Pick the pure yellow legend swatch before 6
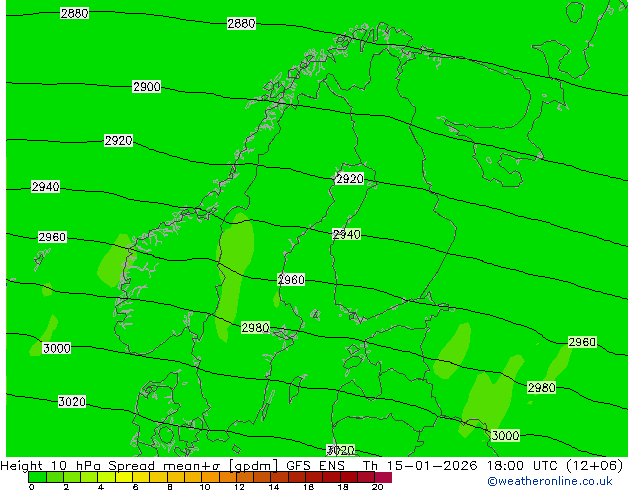This screenshot has width=634, height=490. coord(124,477)
